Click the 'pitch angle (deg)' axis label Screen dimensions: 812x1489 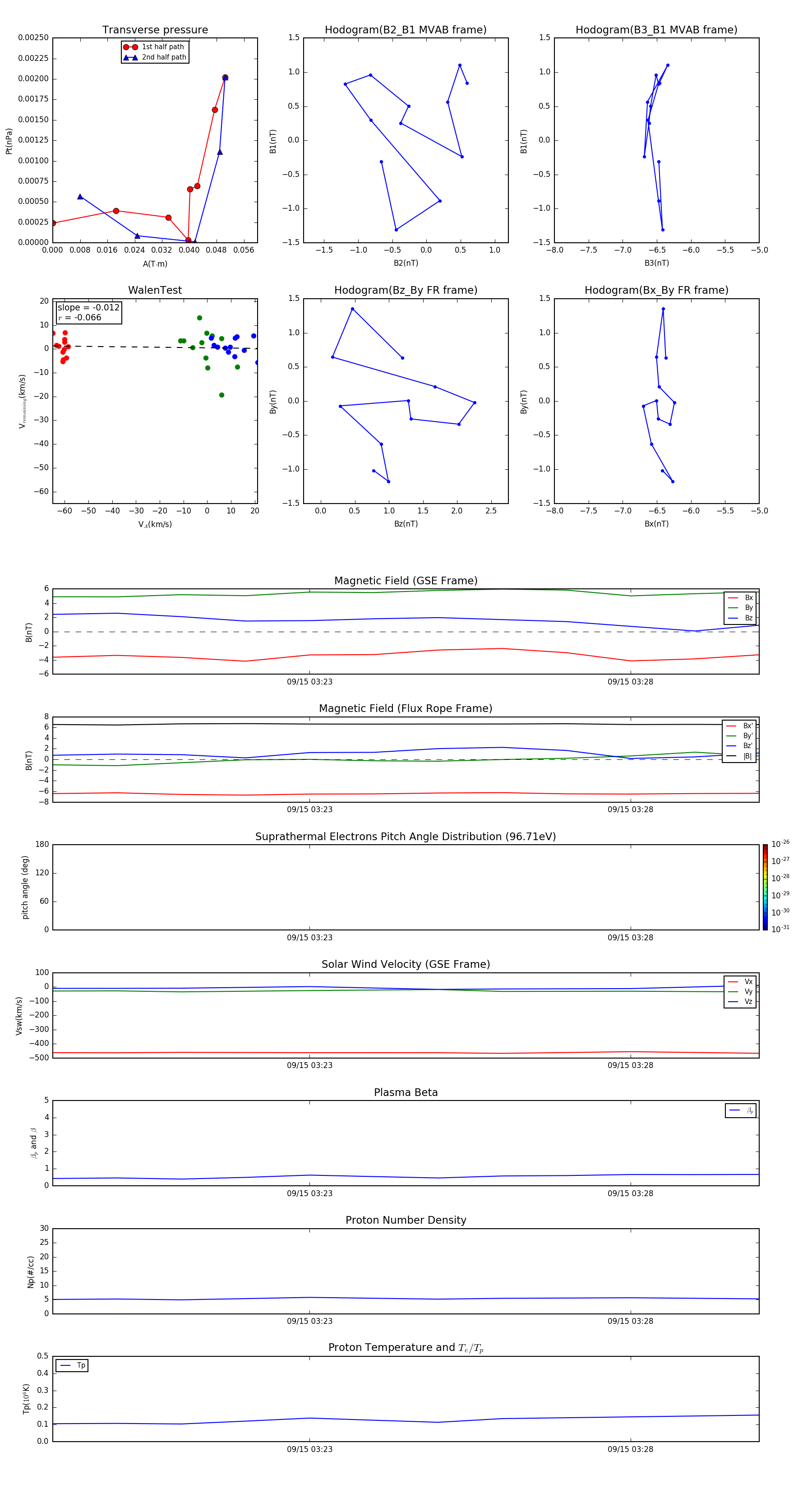click(x=25, y=887)
